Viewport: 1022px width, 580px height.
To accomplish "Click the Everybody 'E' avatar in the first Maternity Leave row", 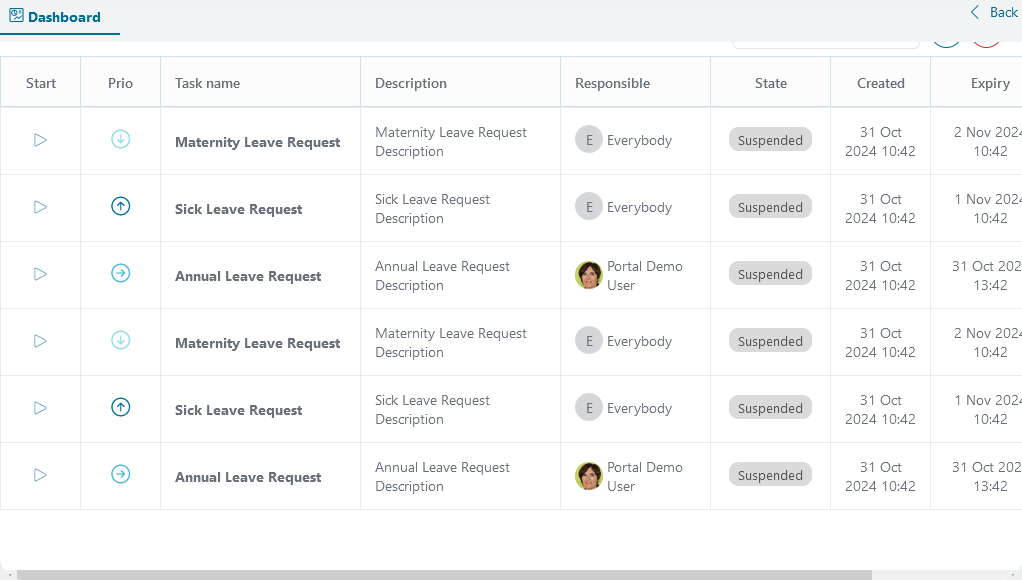I will (589, 140).
